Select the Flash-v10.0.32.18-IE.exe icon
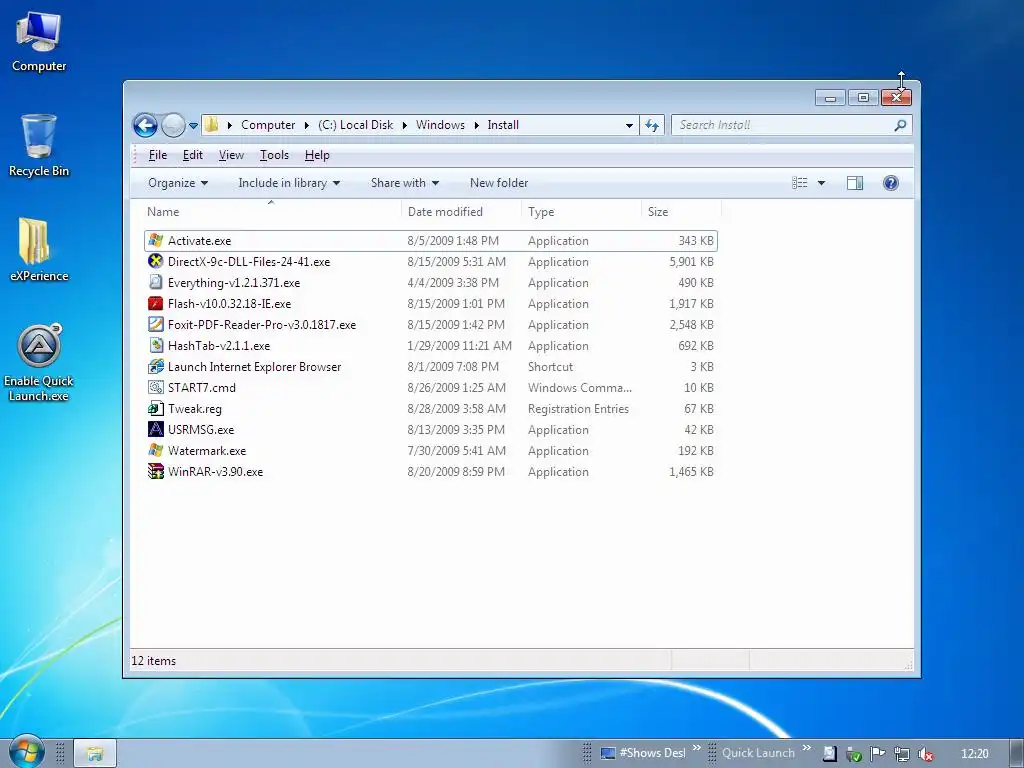The width and height of the screenshot is (1024, 768). click(155, 303)
